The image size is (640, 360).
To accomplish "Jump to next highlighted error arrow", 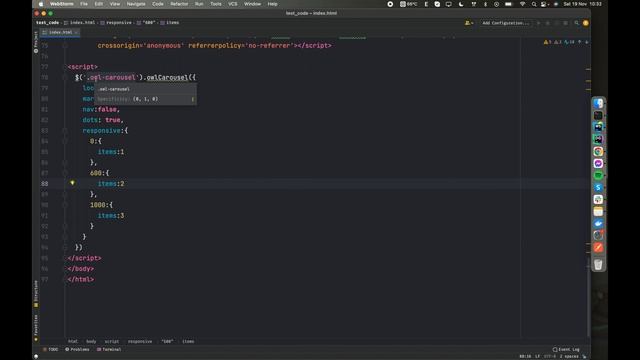I will (587, 42).
